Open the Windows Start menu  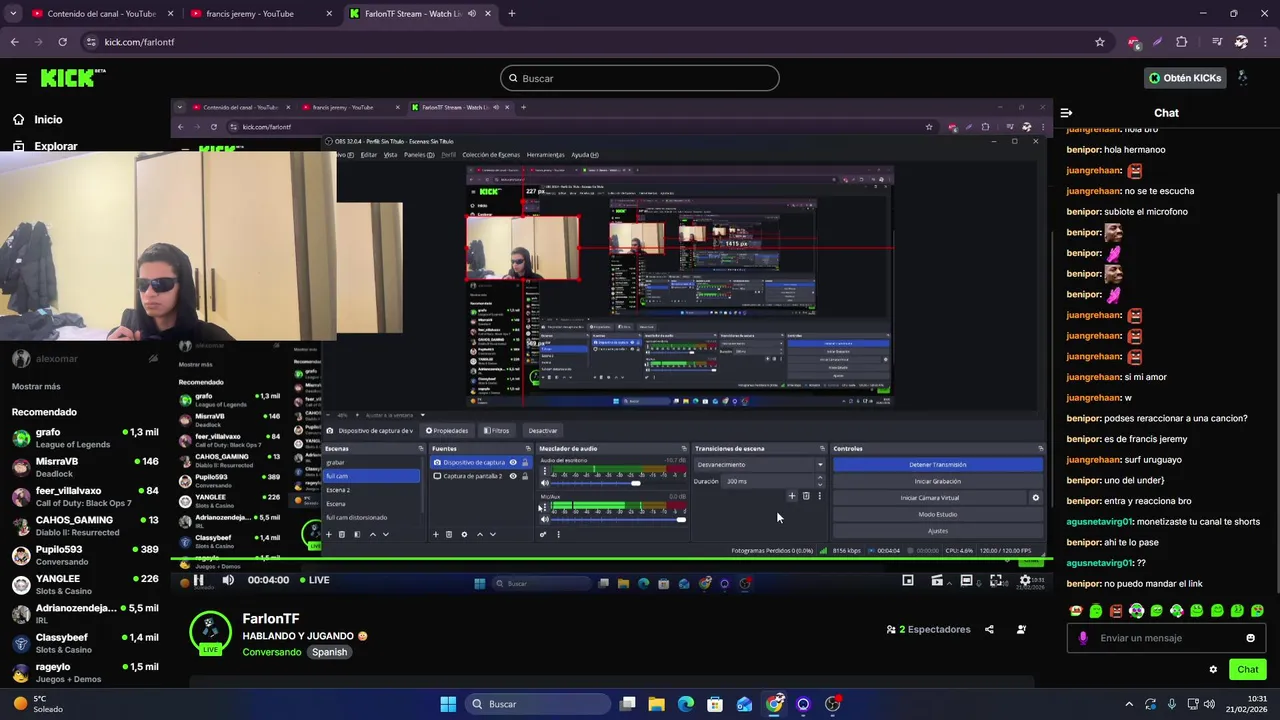point(448,704)
